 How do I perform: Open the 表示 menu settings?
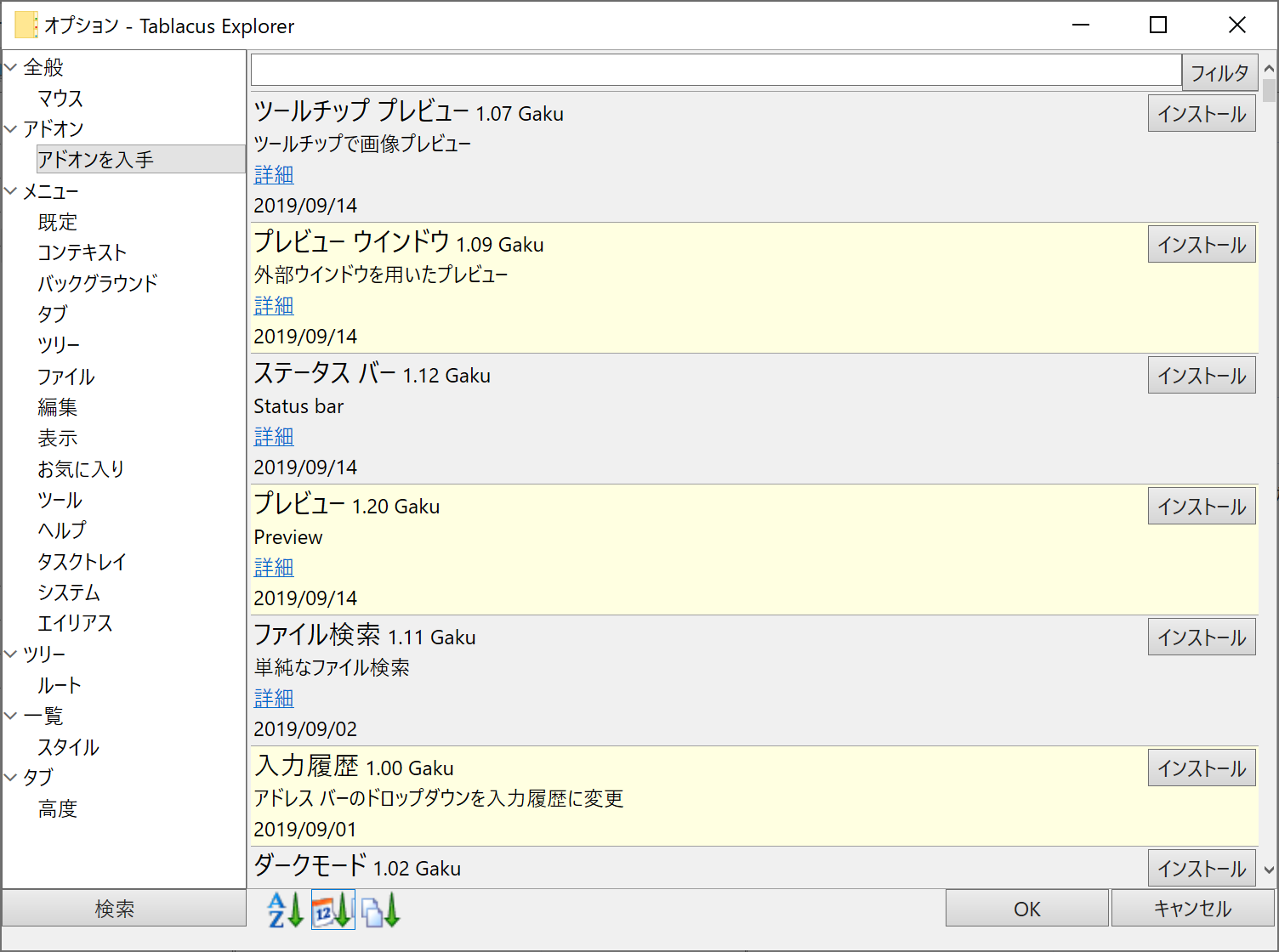(x=58, y=438)
